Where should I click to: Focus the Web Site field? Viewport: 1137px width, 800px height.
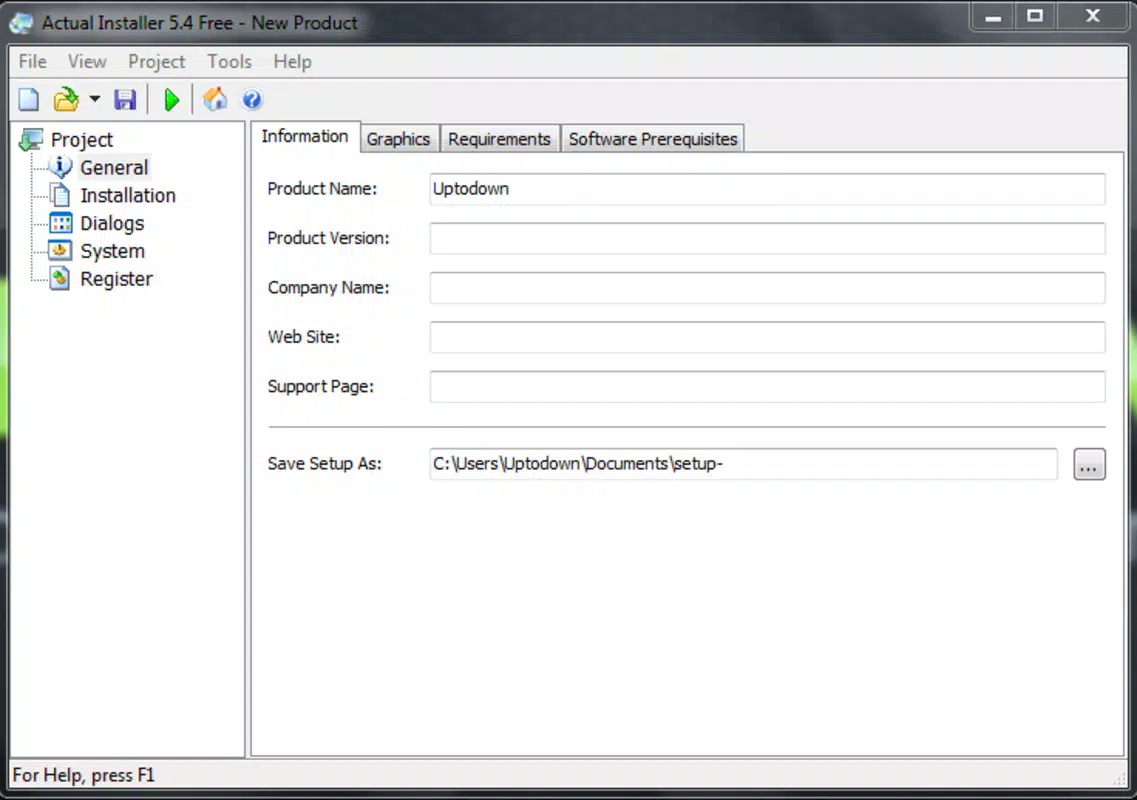click(x=767, y=337)
